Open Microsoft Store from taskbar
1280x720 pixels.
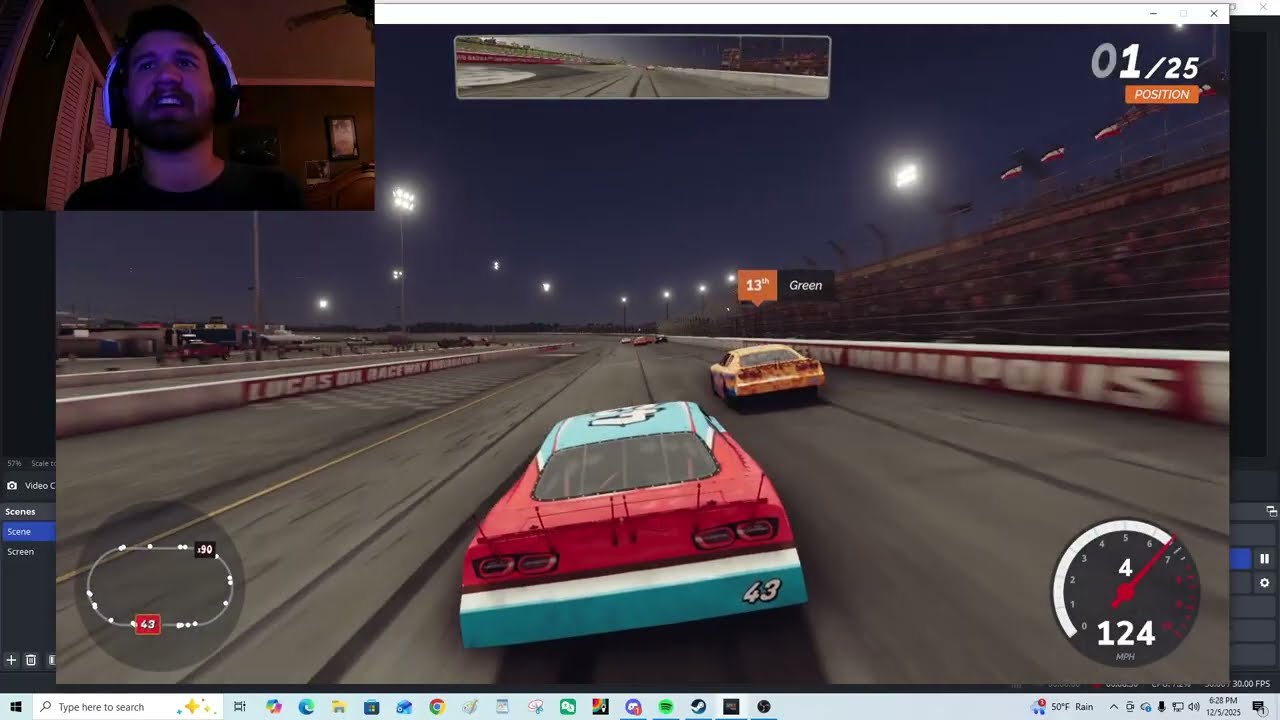(371, 707)
